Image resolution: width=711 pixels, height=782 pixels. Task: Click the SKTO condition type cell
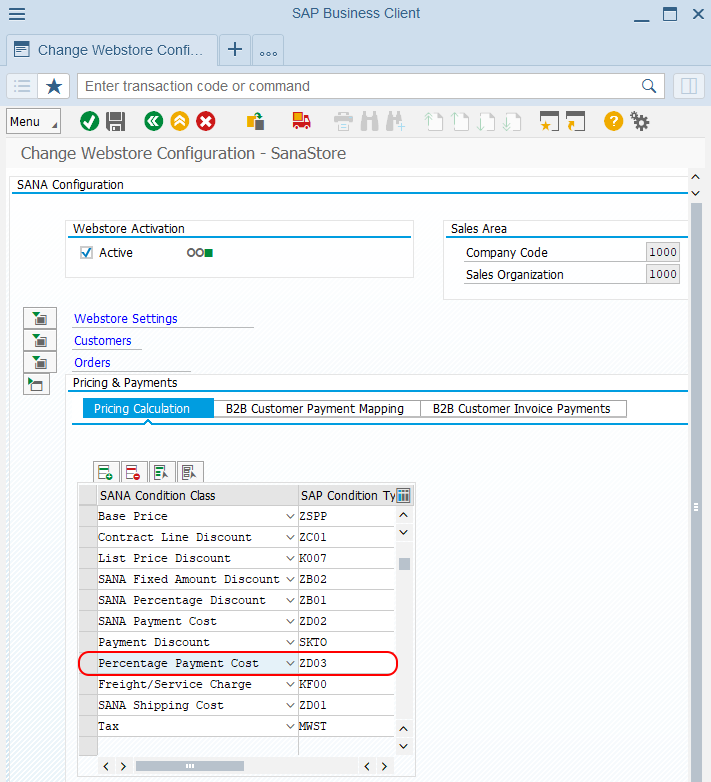346,642
